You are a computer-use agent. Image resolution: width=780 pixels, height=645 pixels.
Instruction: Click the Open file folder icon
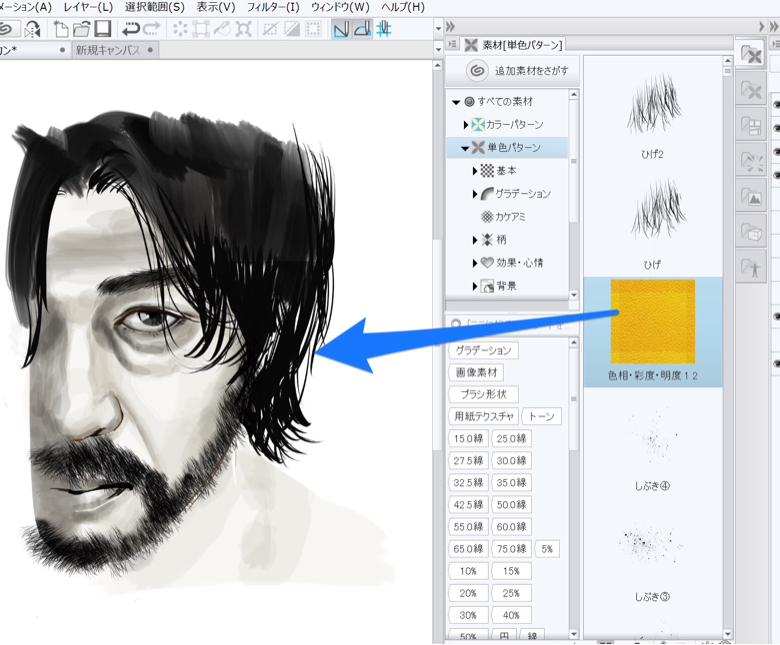coord(82,29)
